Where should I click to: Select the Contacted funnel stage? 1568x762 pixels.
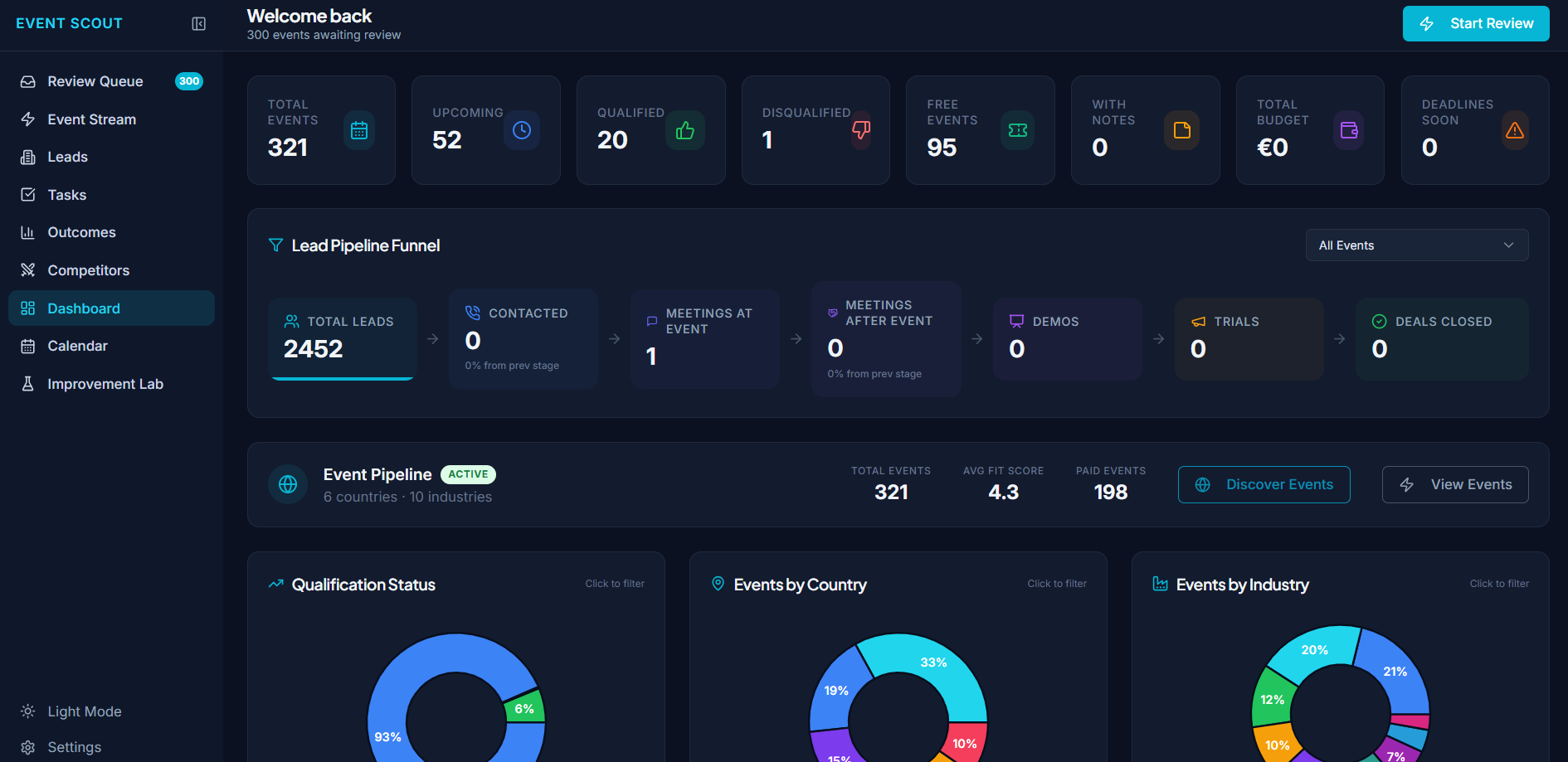click(x=523, y=339)
